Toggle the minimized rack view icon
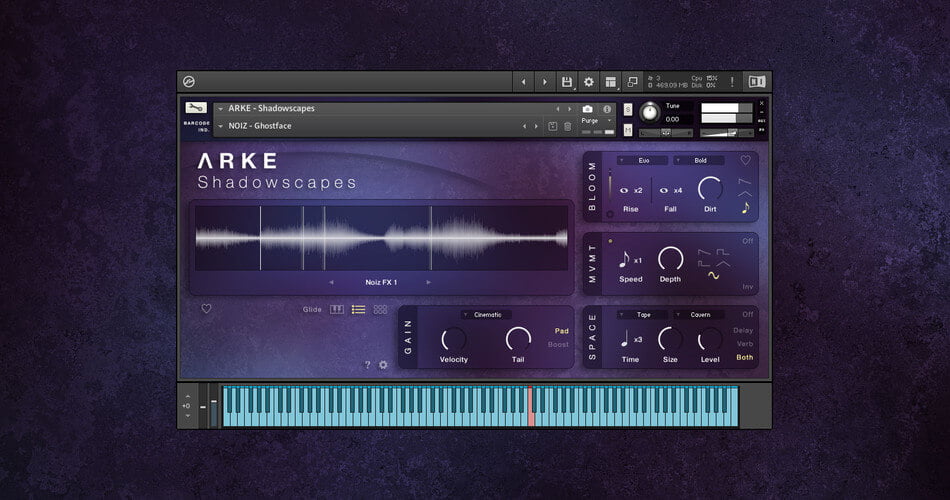Viewport: 950px width, 500px height. (632, 82)
